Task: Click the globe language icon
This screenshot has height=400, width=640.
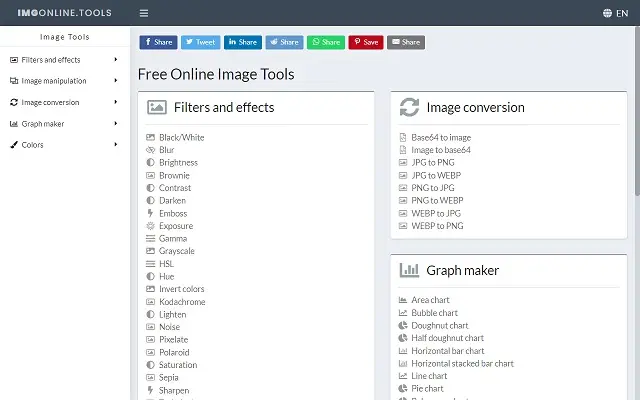Action: pos(607,13)
